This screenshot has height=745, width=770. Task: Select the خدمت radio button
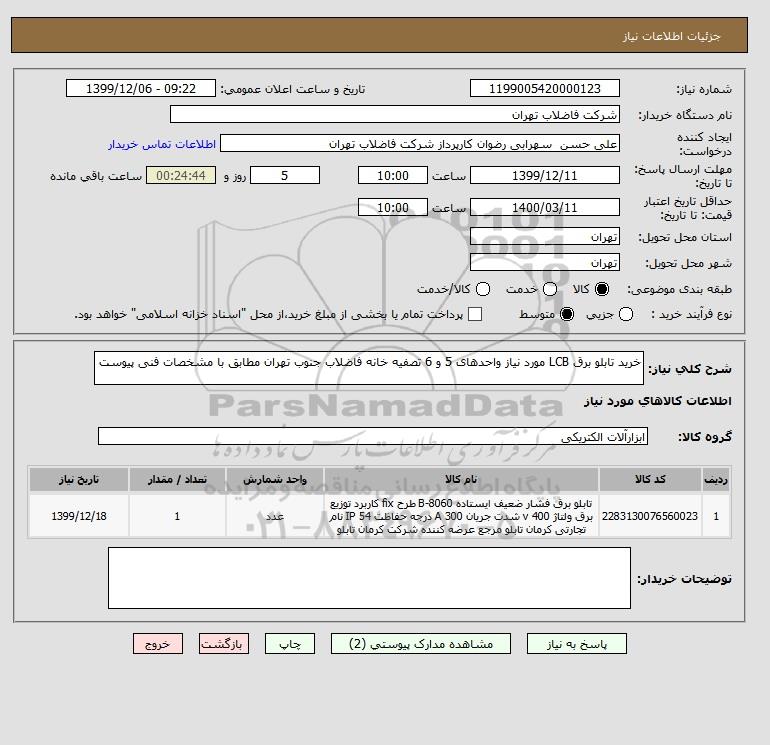coord(550,289)
